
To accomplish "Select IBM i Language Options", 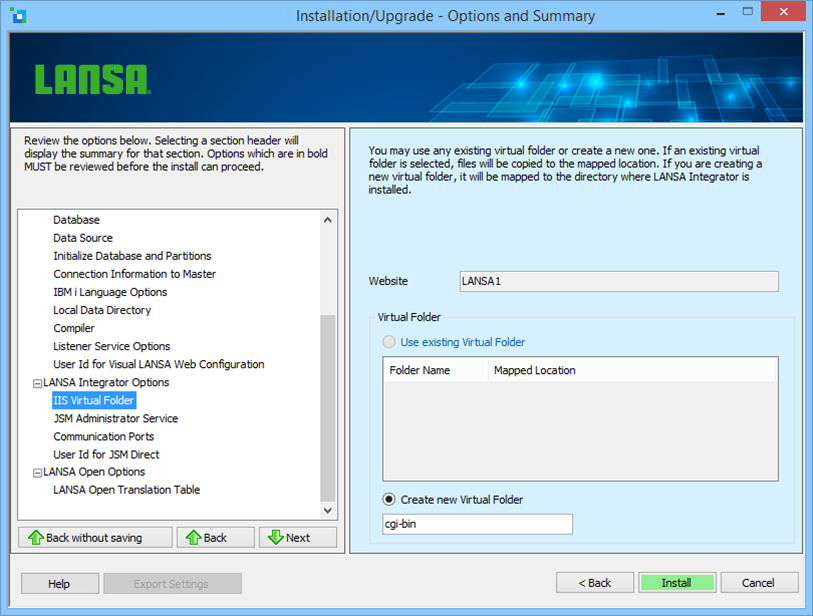I will click(x=110, y=292).
